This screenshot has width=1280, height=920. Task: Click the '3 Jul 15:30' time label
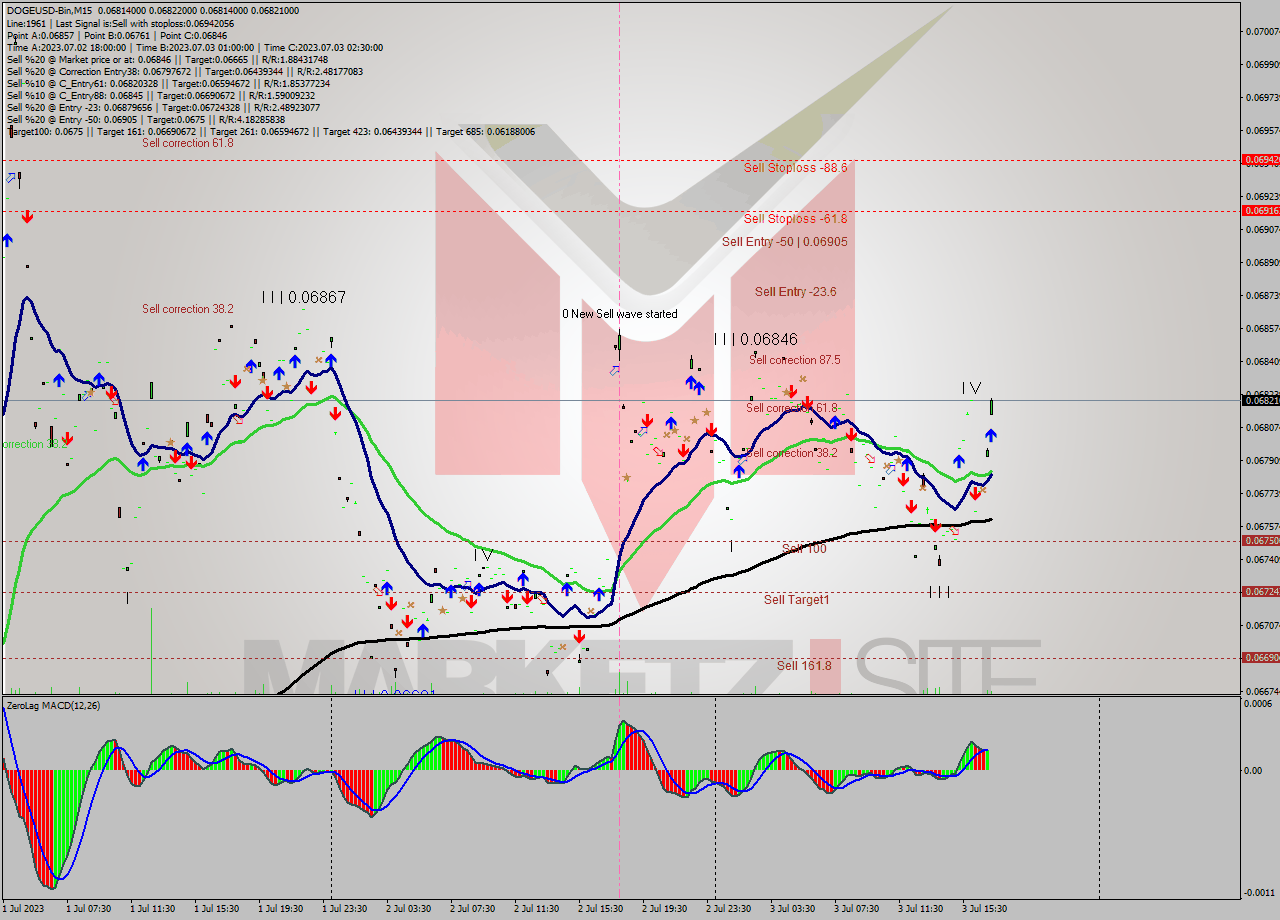pos(984,909)
